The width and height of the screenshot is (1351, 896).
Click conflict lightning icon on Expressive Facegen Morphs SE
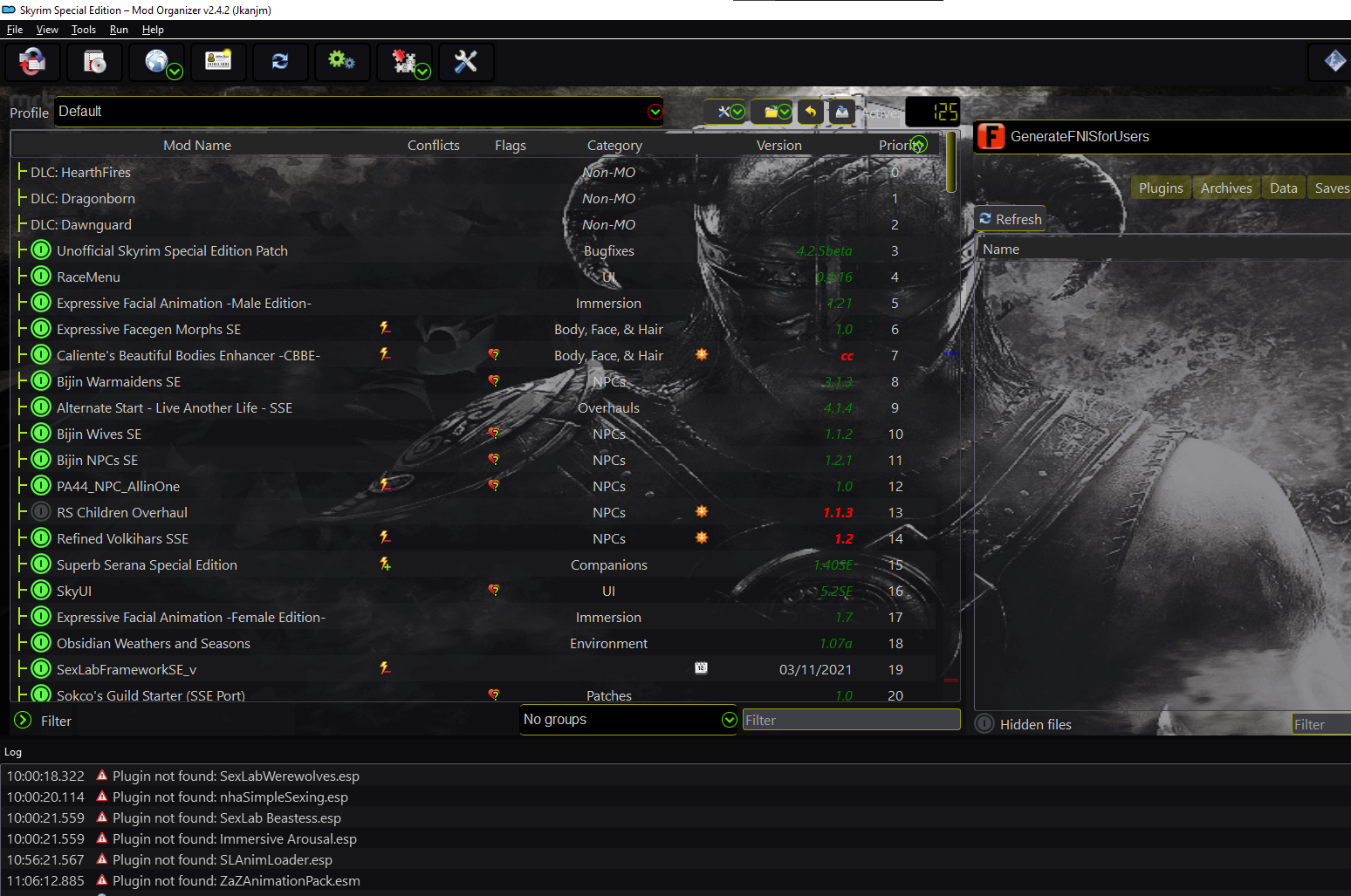pos(385,328)
